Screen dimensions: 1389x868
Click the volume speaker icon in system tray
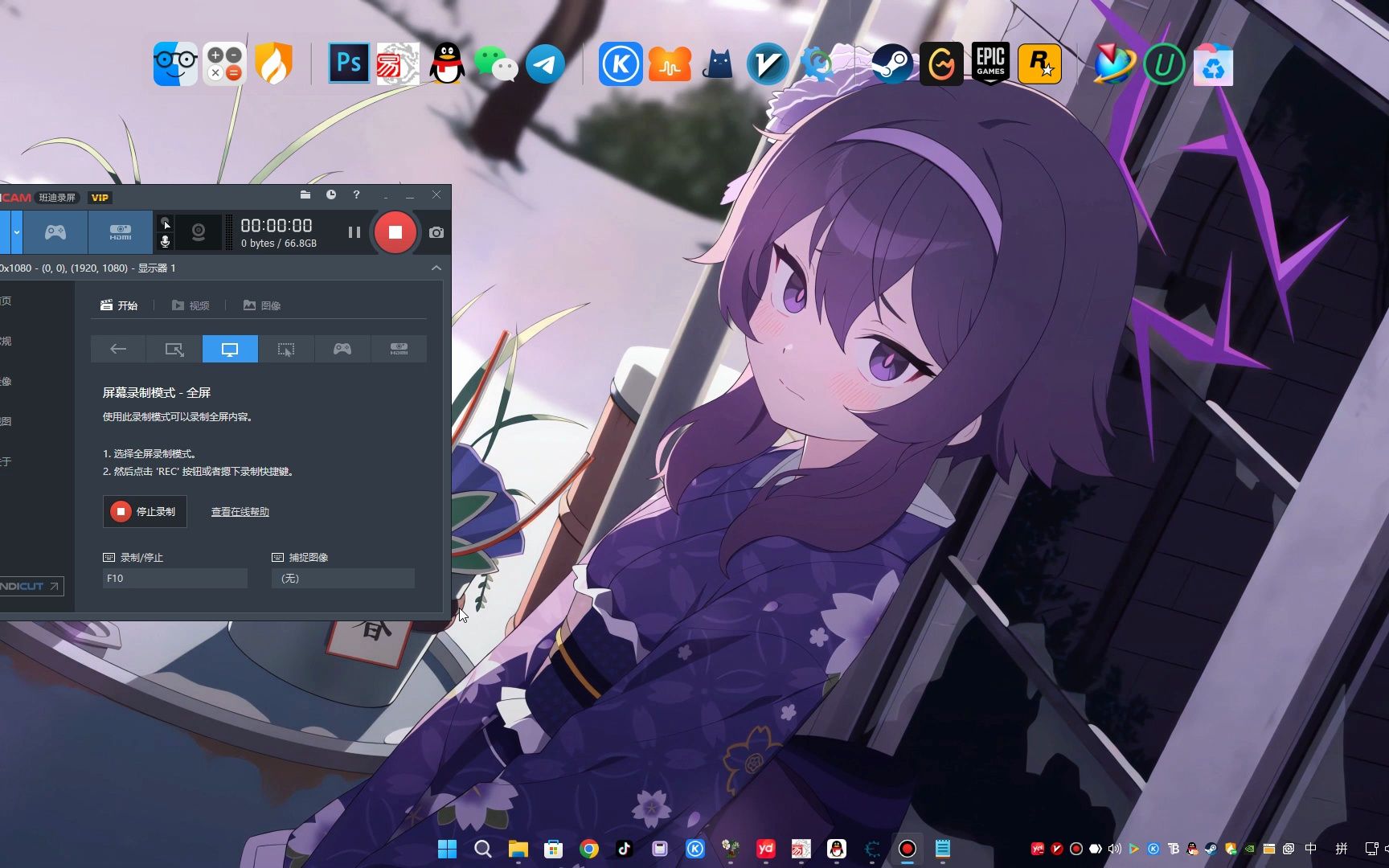pos(1114,849)
